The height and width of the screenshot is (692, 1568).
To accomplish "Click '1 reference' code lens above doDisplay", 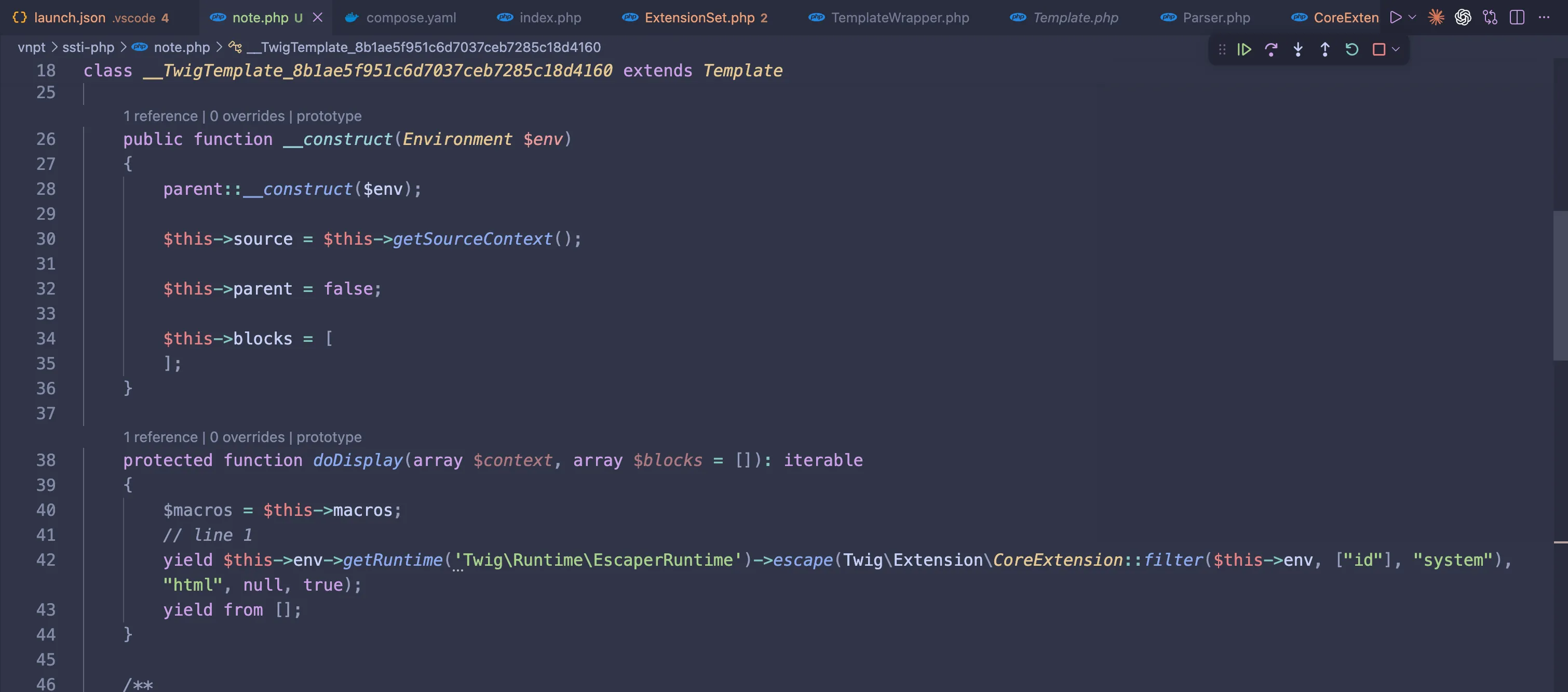I will click(x=161, y=437).
